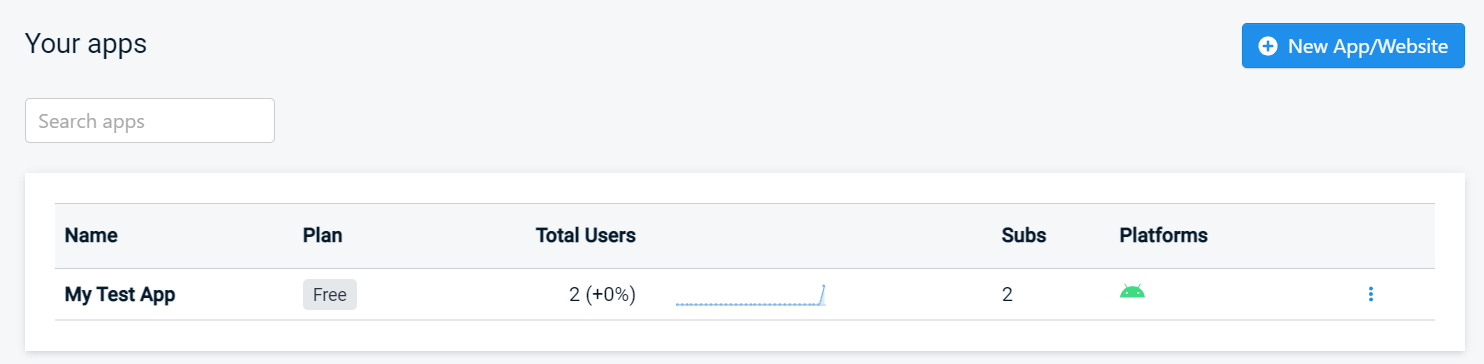Sort by the Plan column header
The height and width of the screenshot is (364, 1484).
(322, 236)
